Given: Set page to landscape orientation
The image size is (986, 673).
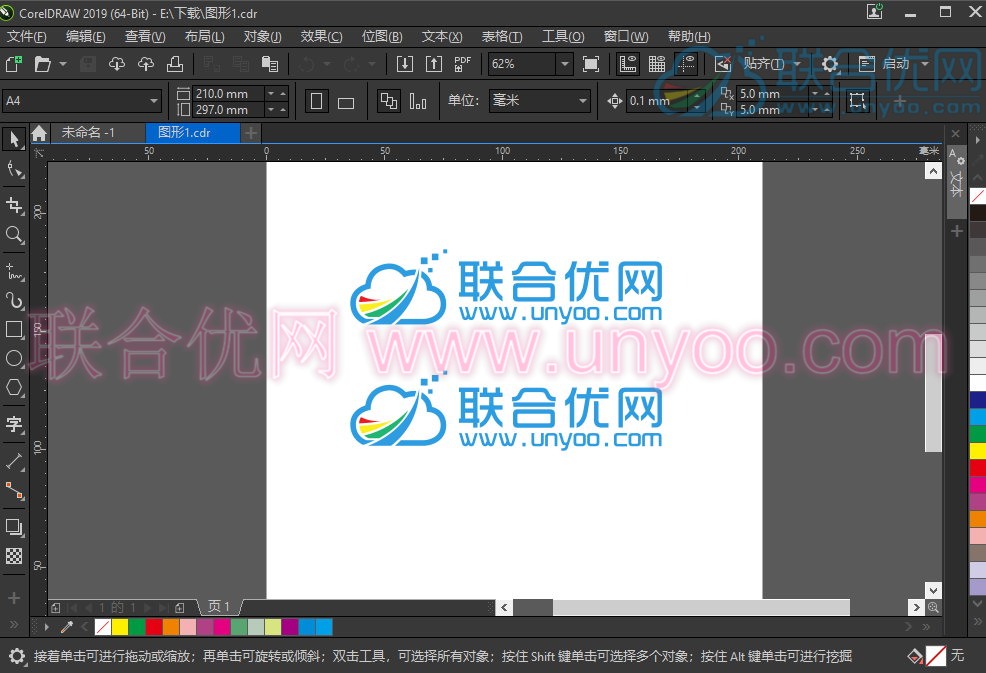Looking at the screenshot, I should click(x=346, y=101).
